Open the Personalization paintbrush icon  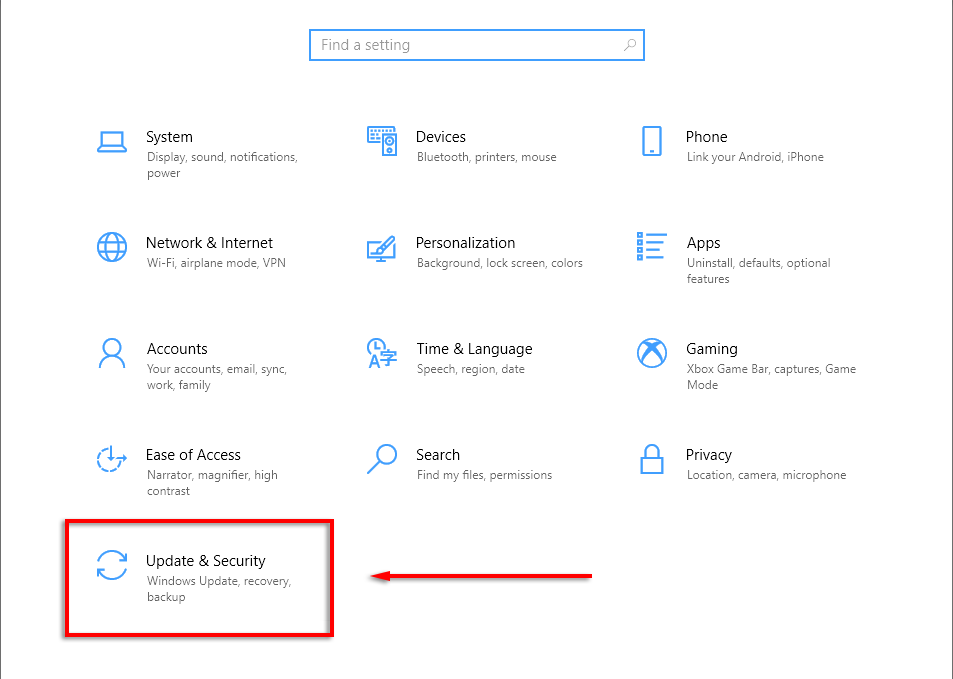[x=382, y=248]
